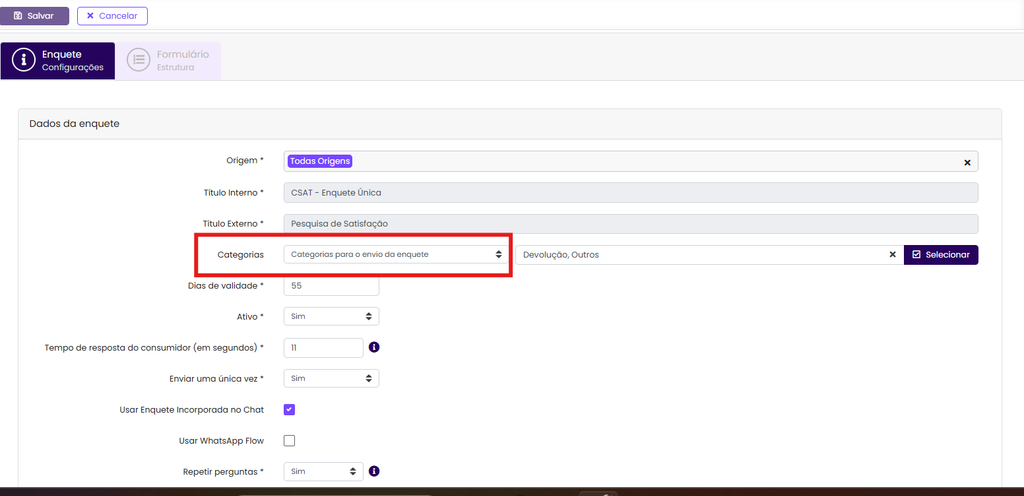The width and height of the screenshot is (1024, 496).
Task: Switch to the Formulário Estrutura tab
Action: click(168, 61)
